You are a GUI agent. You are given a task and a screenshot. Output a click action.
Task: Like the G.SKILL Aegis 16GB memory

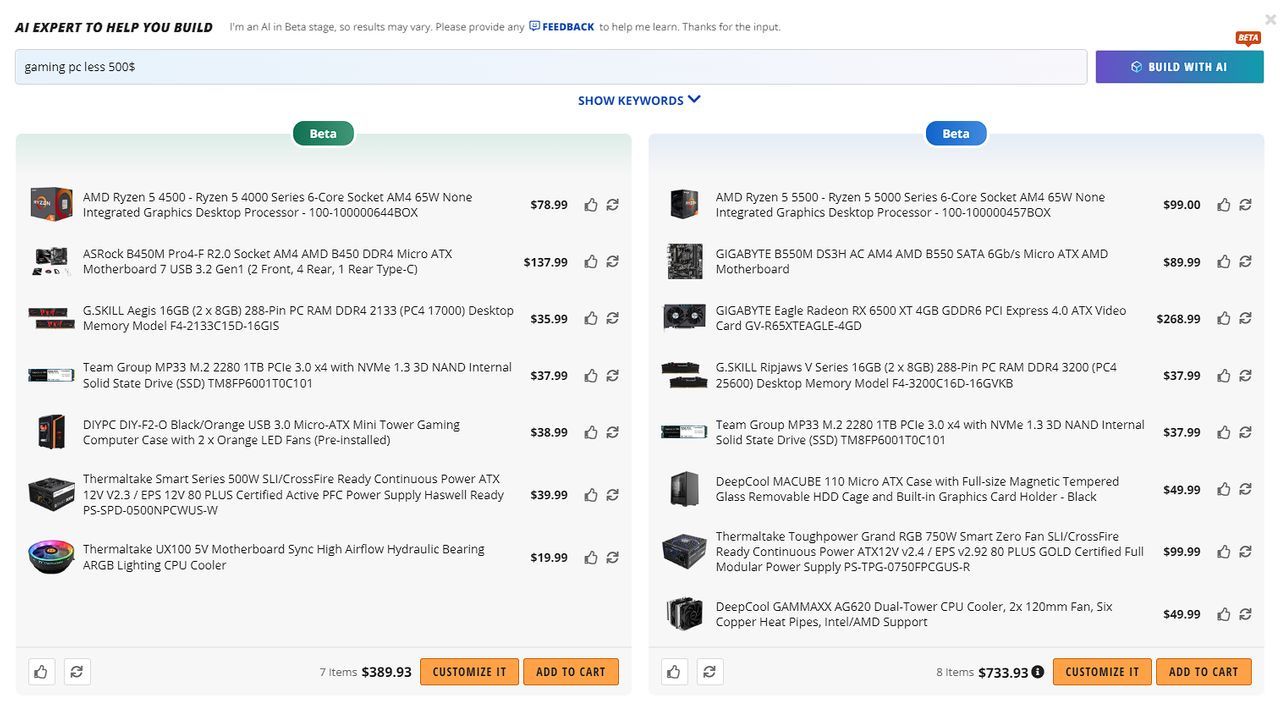coord(591,319)
